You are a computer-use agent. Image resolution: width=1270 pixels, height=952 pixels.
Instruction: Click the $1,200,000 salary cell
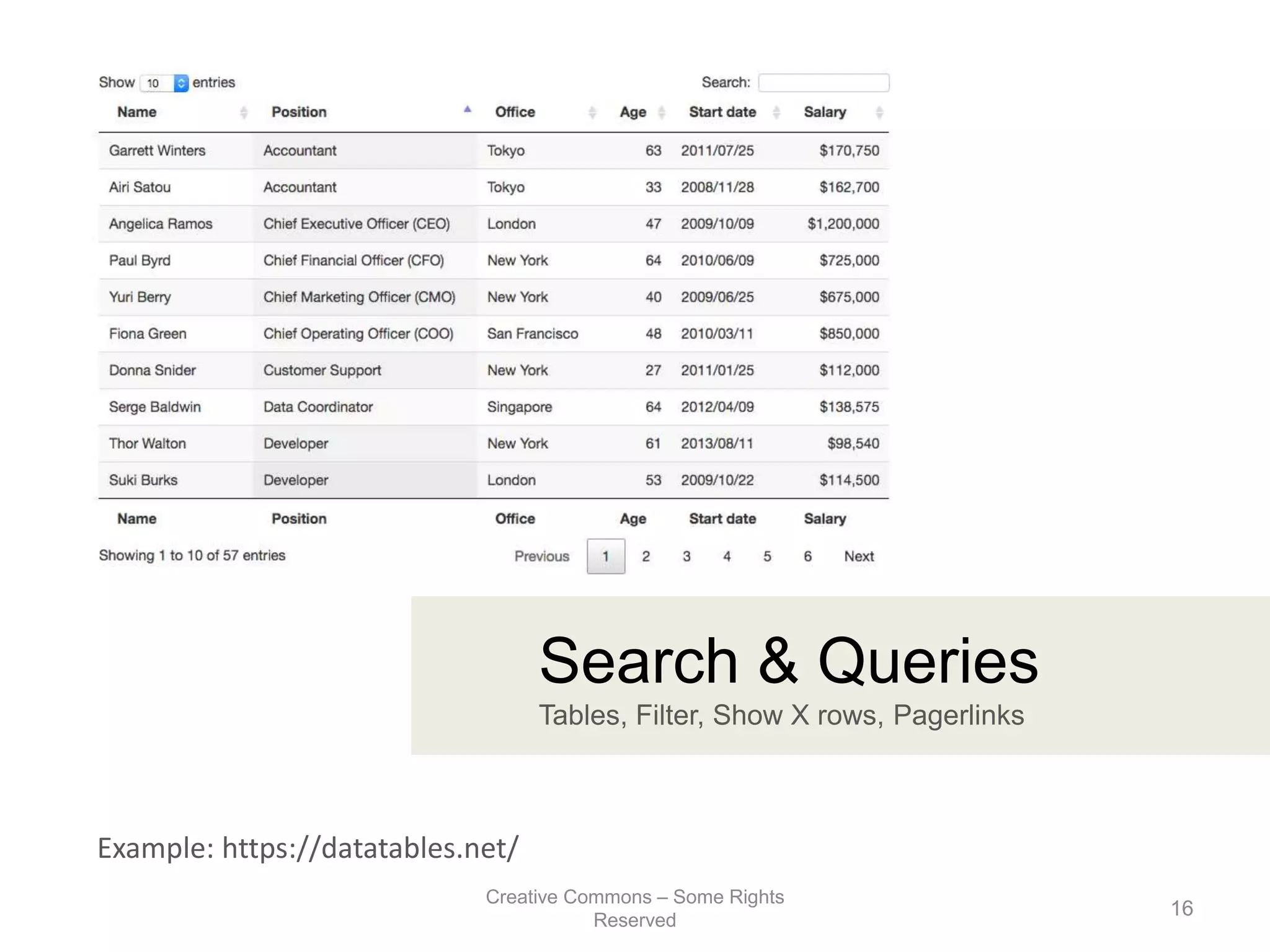[x=843, y=224]
